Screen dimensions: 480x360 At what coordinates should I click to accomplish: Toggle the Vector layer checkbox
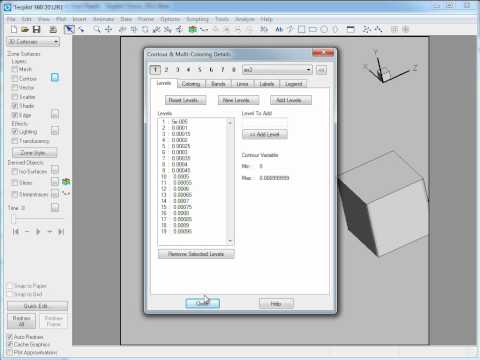(14, 87)
